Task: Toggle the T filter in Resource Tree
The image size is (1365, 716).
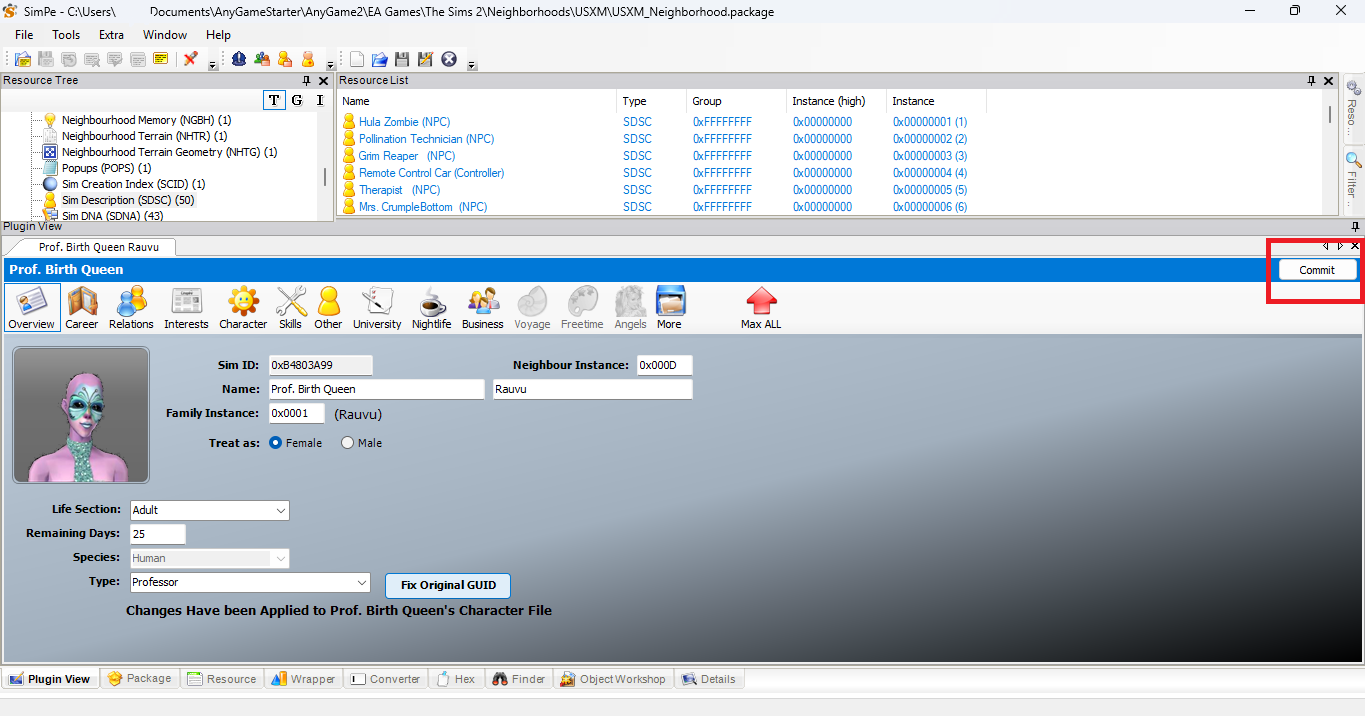Action: [x=273, y=100]
